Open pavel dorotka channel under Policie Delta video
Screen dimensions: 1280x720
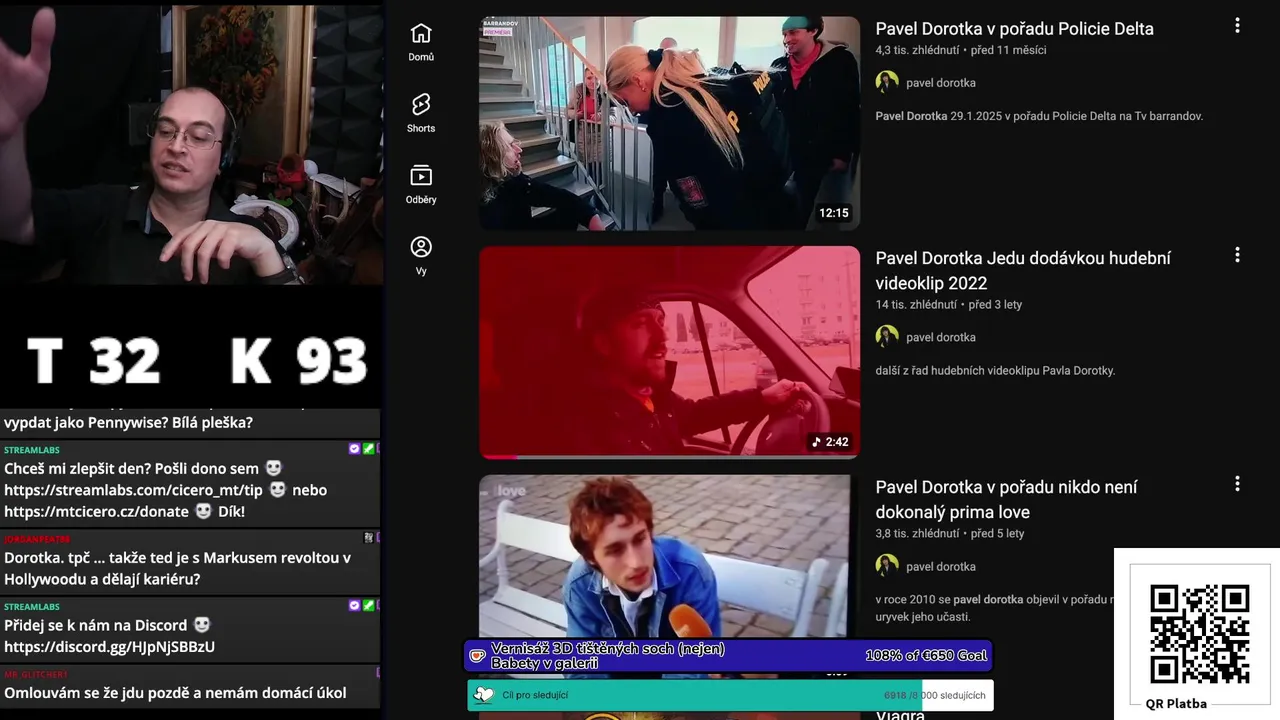tap(940, 83)
